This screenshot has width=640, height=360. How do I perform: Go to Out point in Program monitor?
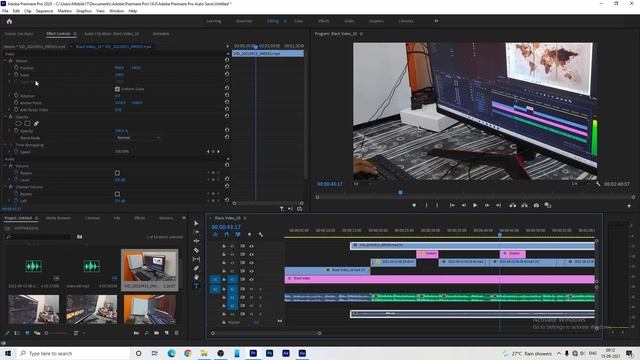pyautogui.click(x=498, y=205)
